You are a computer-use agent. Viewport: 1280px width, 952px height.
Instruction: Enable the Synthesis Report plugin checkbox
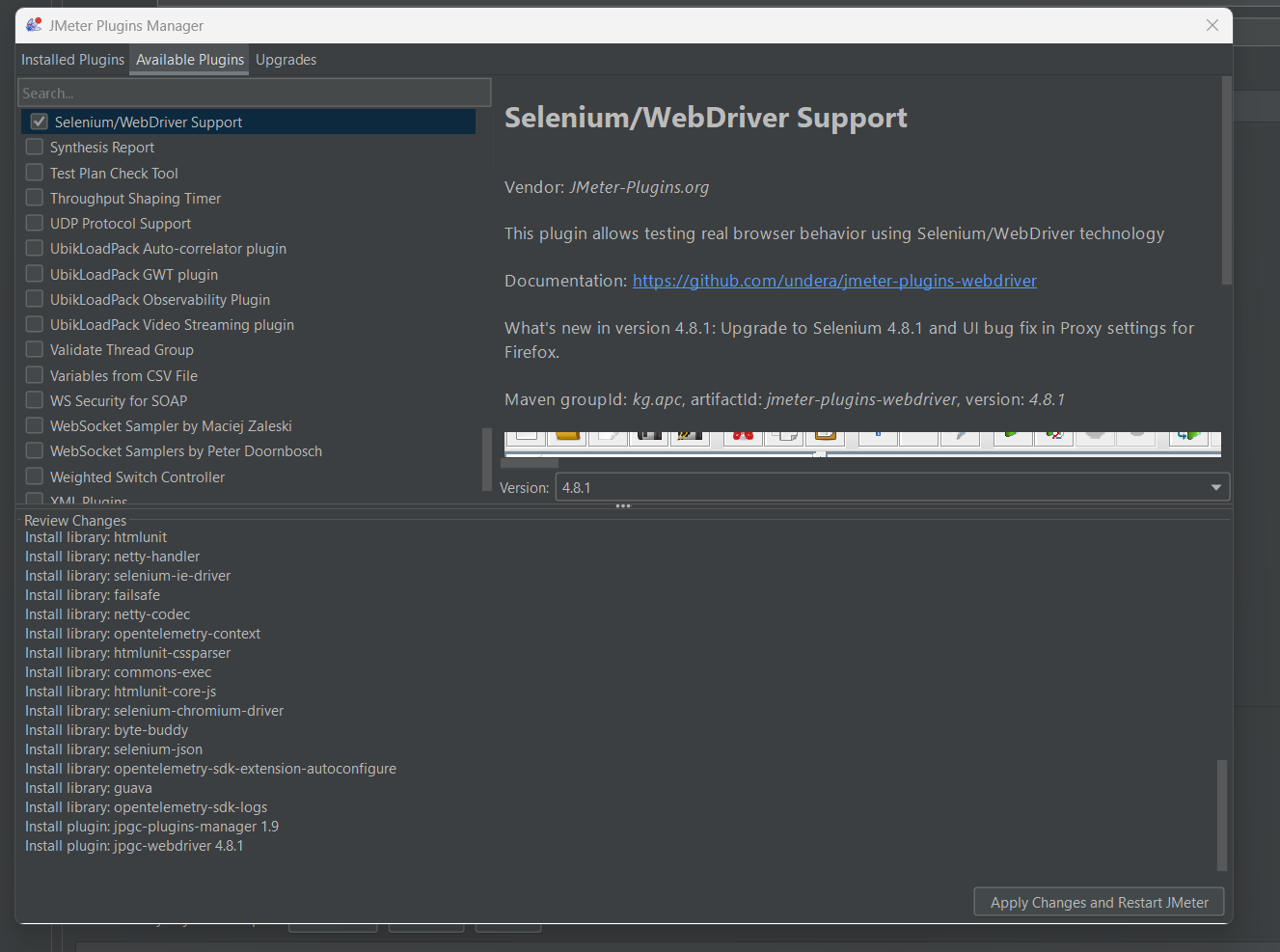coord(35,147)
